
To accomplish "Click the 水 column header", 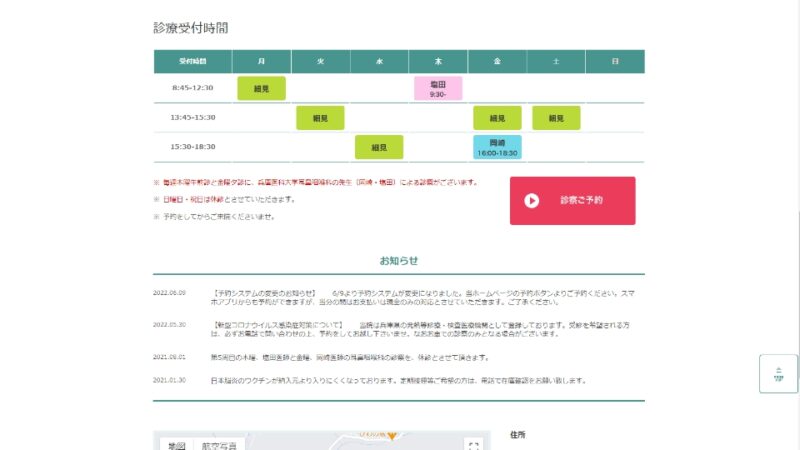I will (x=379, y=61).
